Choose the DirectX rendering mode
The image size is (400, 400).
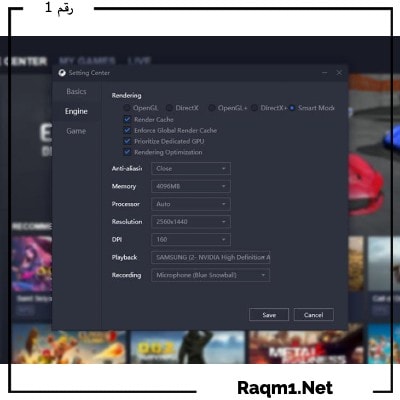click(x=169, y=108)
